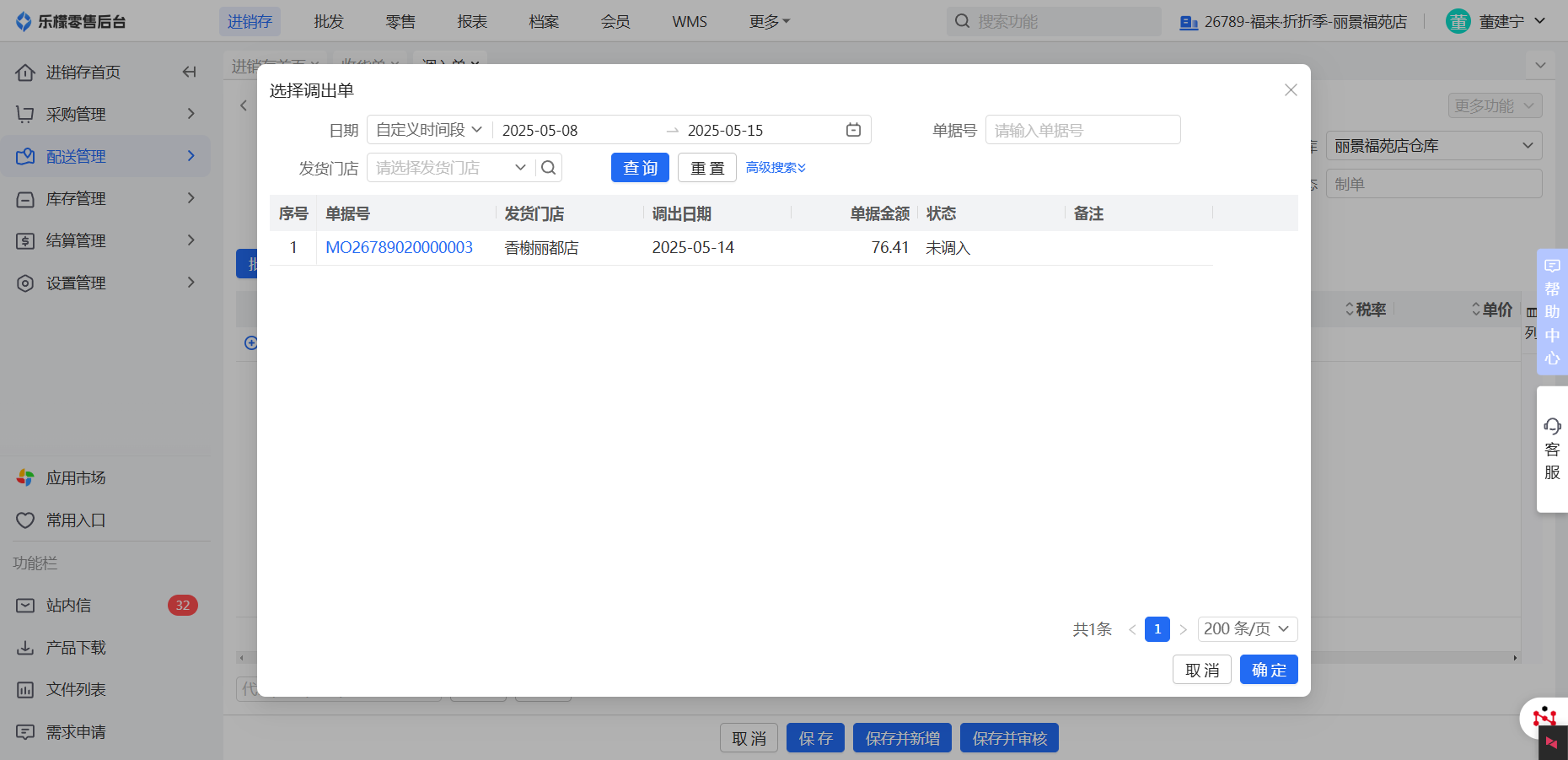Open 应用市场 colorful icon

coord(25,477)
